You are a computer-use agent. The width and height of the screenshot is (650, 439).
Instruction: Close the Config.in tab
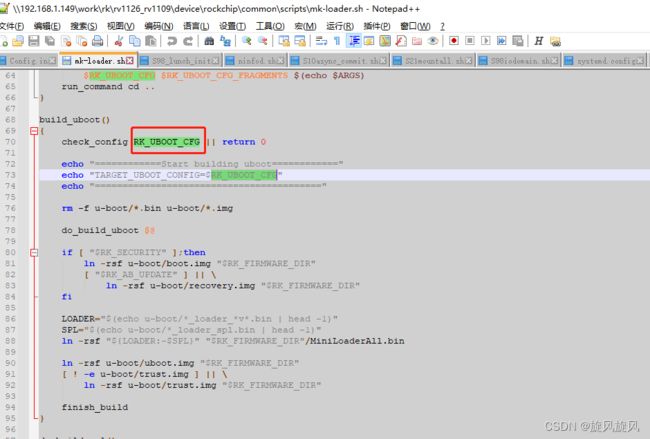point(52,61)
